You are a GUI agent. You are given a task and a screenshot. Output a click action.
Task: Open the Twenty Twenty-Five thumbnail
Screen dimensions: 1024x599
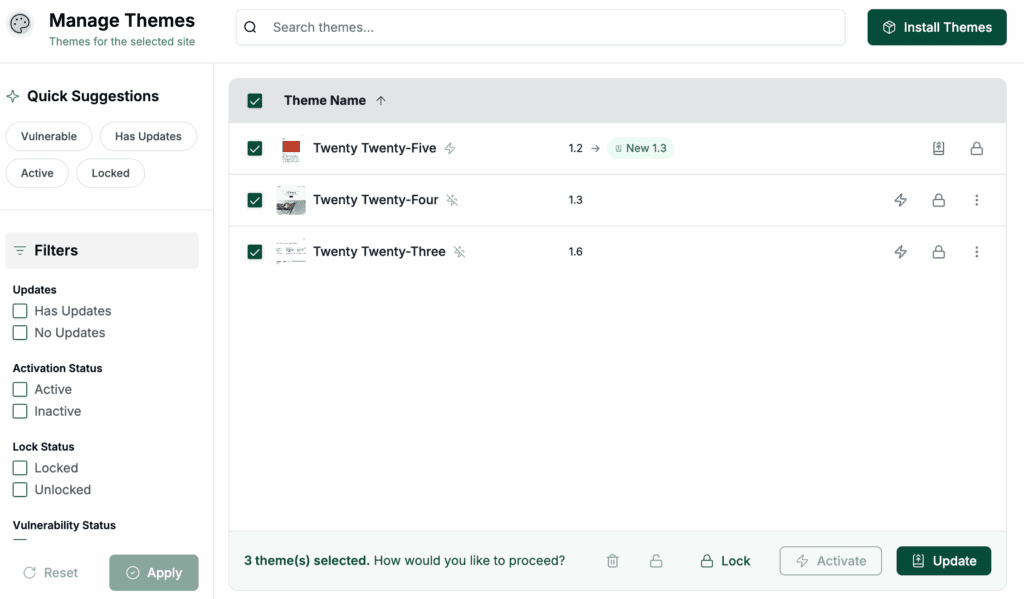pos(291,149)
